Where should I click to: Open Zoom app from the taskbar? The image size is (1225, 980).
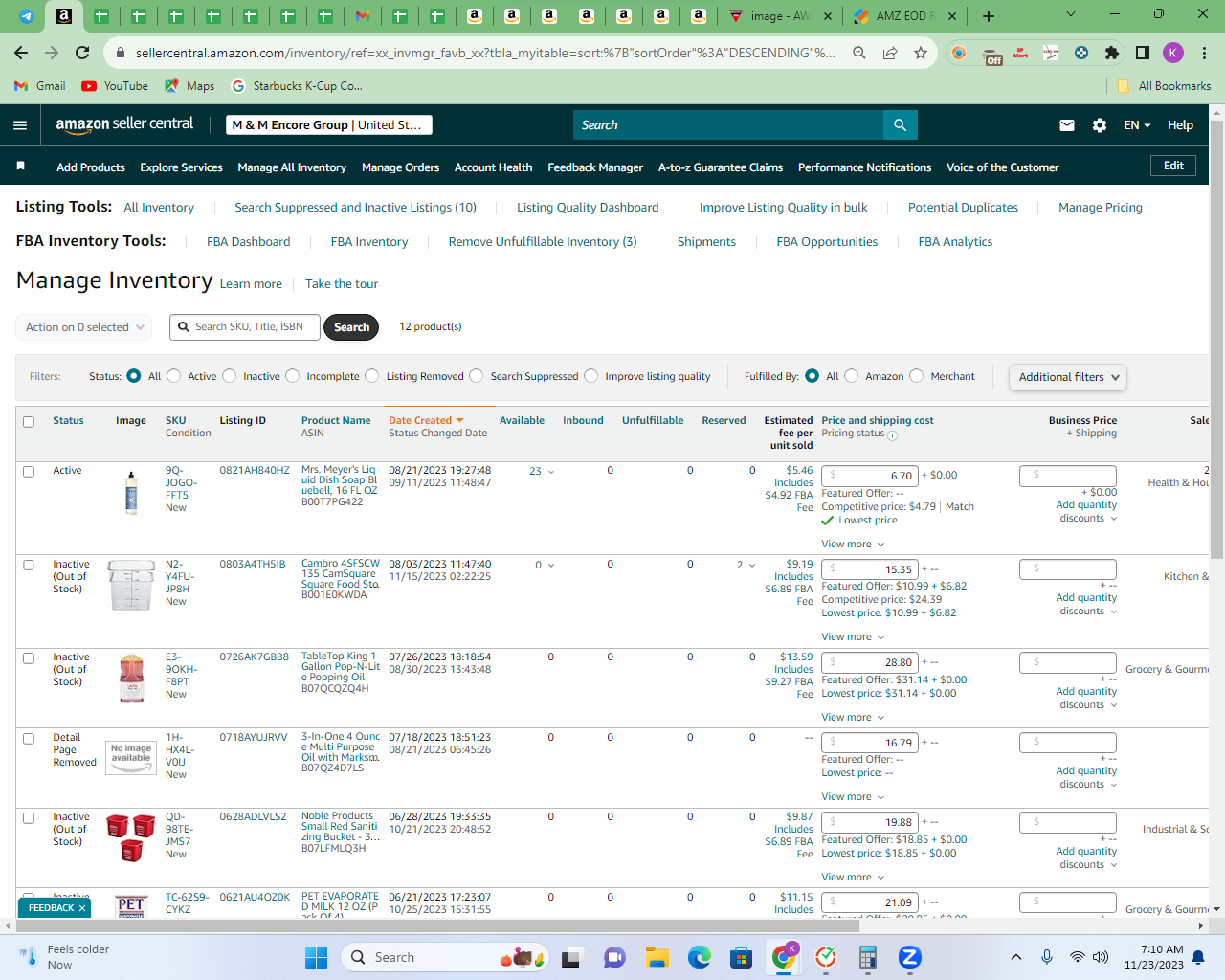910,957
